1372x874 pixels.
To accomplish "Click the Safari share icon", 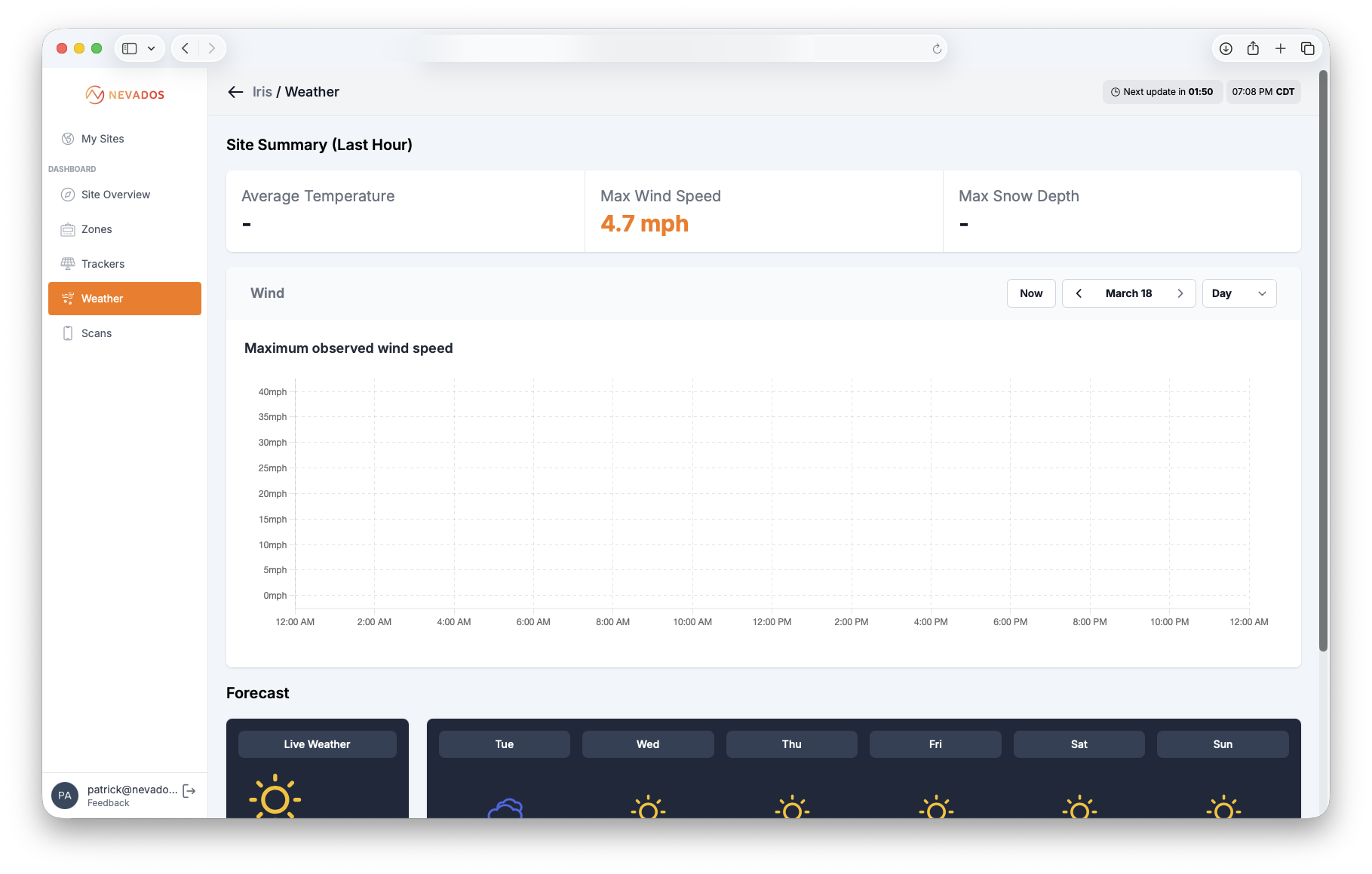I will point(1253,48).
